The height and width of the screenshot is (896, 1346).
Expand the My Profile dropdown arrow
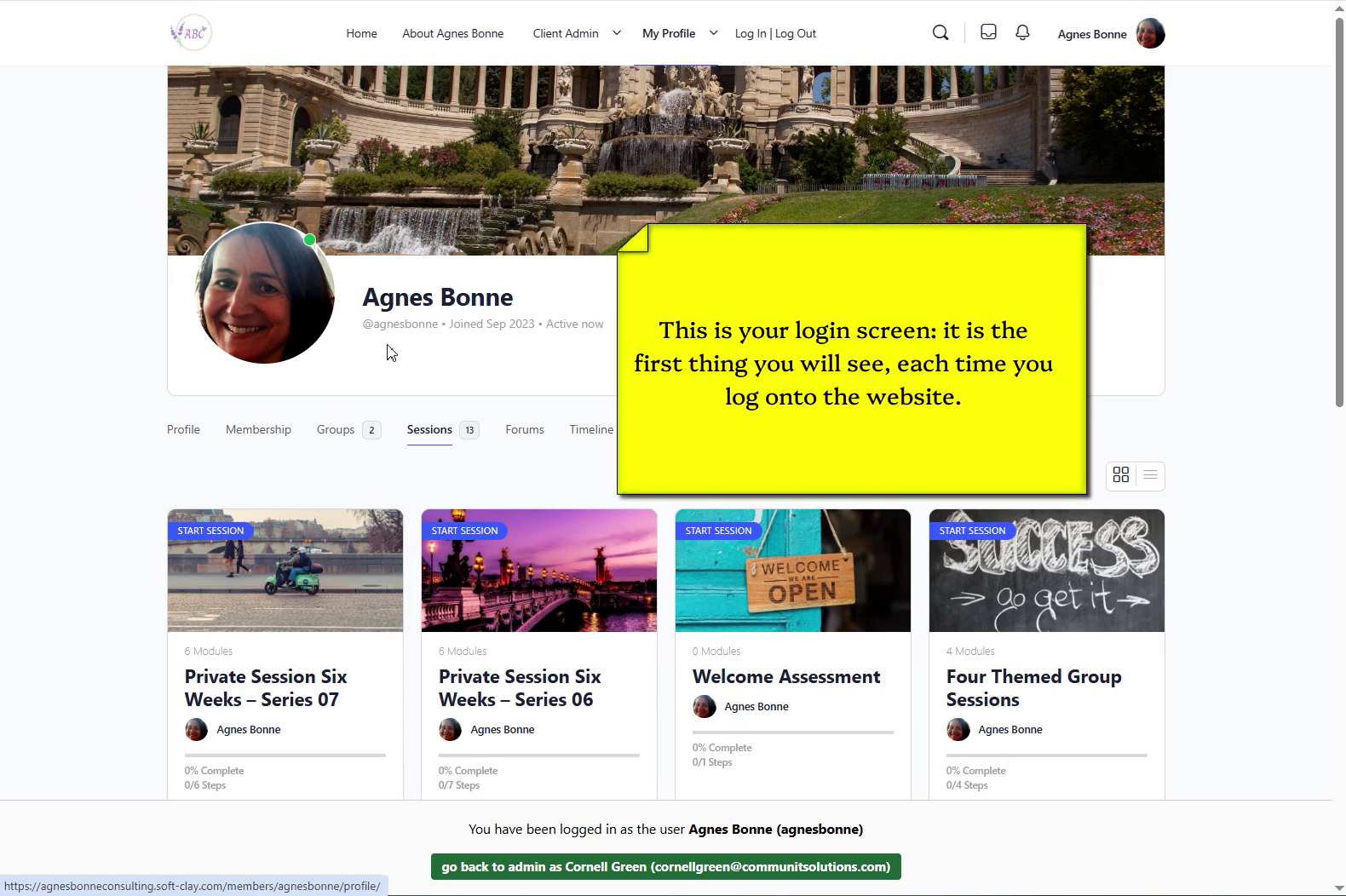(714, 33)
